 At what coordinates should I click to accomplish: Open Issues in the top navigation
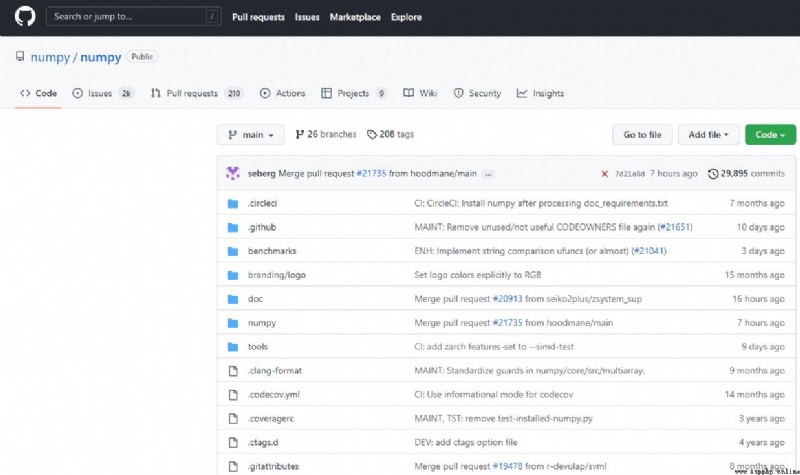[x=307, y=17]
